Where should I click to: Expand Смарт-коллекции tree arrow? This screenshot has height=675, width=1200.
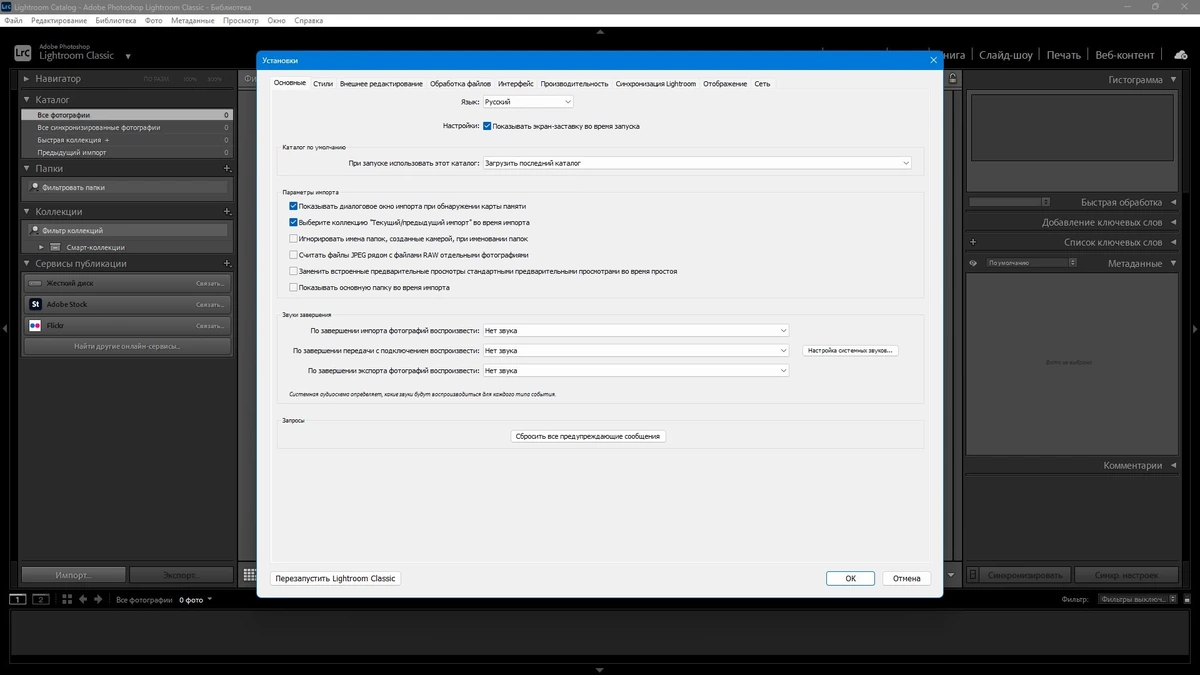[42, 247]
